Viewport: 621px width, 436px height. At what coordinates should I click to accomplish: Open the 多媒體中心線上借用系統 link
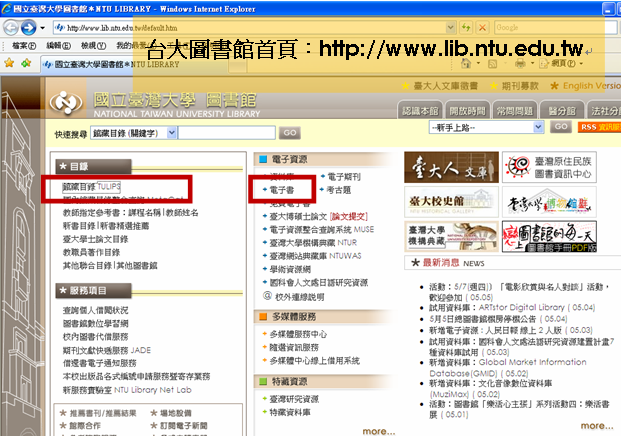tap(314, 361)
